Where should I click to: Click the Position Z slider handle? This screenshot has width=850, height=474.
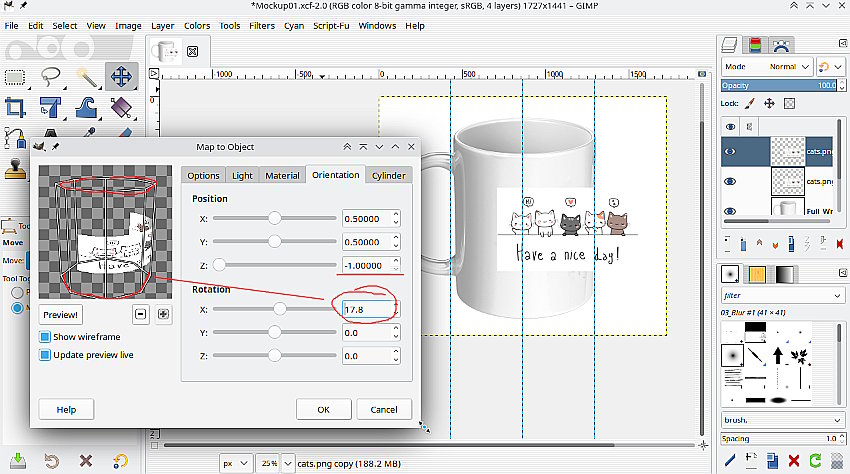220,264
